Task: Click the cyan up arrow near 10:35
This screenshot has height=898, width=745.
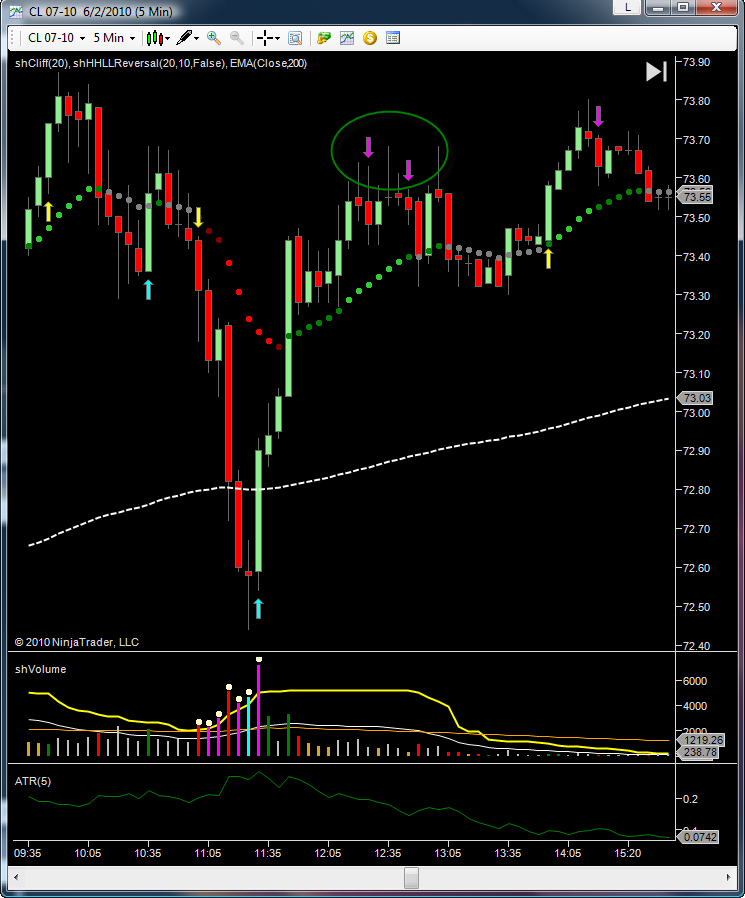Action: (x=148, y=289)
